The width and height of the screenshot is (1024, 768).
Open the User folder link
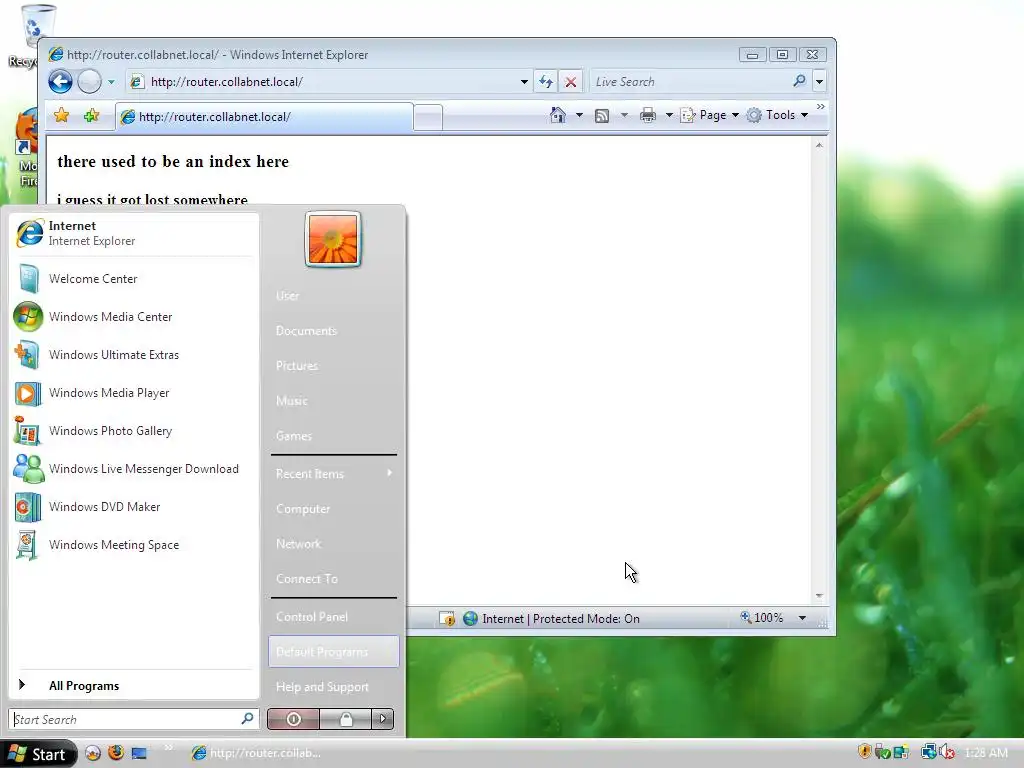333,296
